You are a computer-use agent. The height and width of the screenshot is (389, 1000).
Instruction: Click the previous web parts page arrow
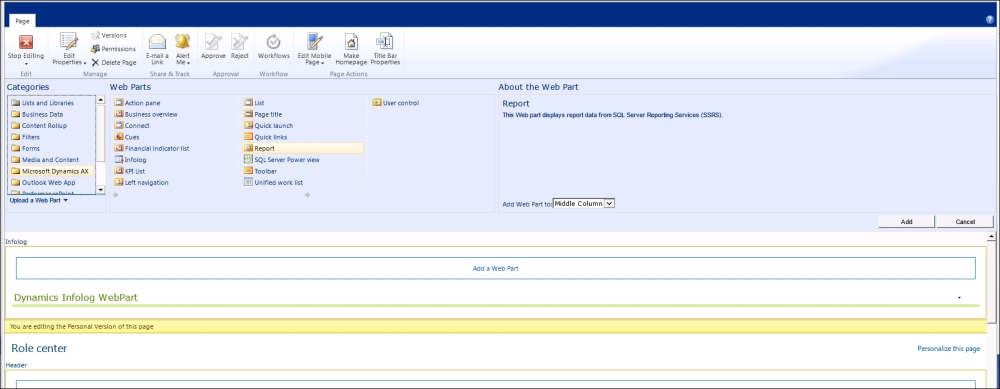coord(115,195)
